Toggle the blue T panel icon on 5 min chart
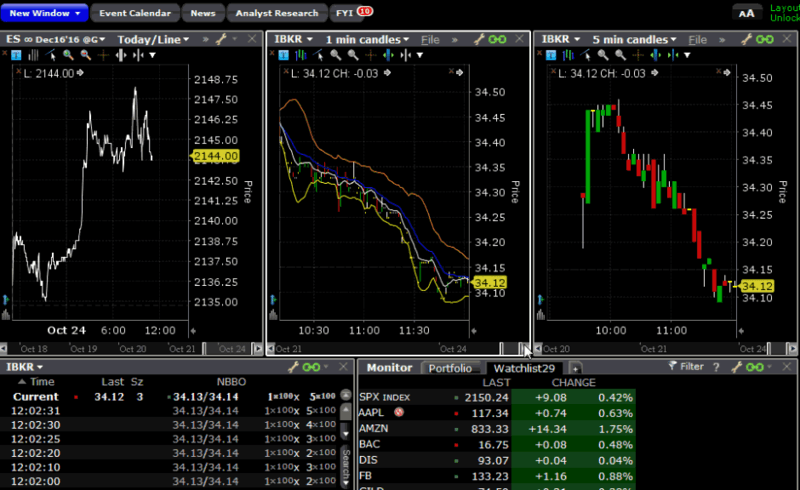 (x=551, y=55)
